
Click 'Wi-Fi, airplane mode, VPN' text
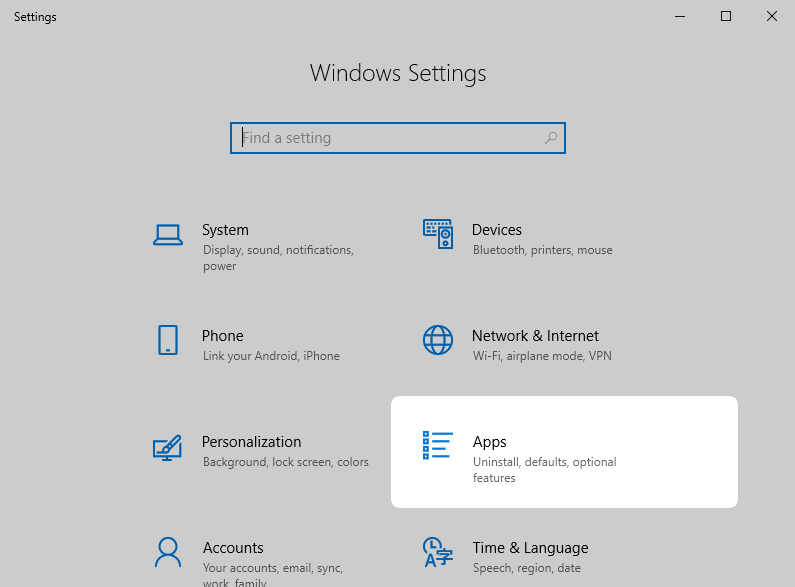(x=542, y=356)
